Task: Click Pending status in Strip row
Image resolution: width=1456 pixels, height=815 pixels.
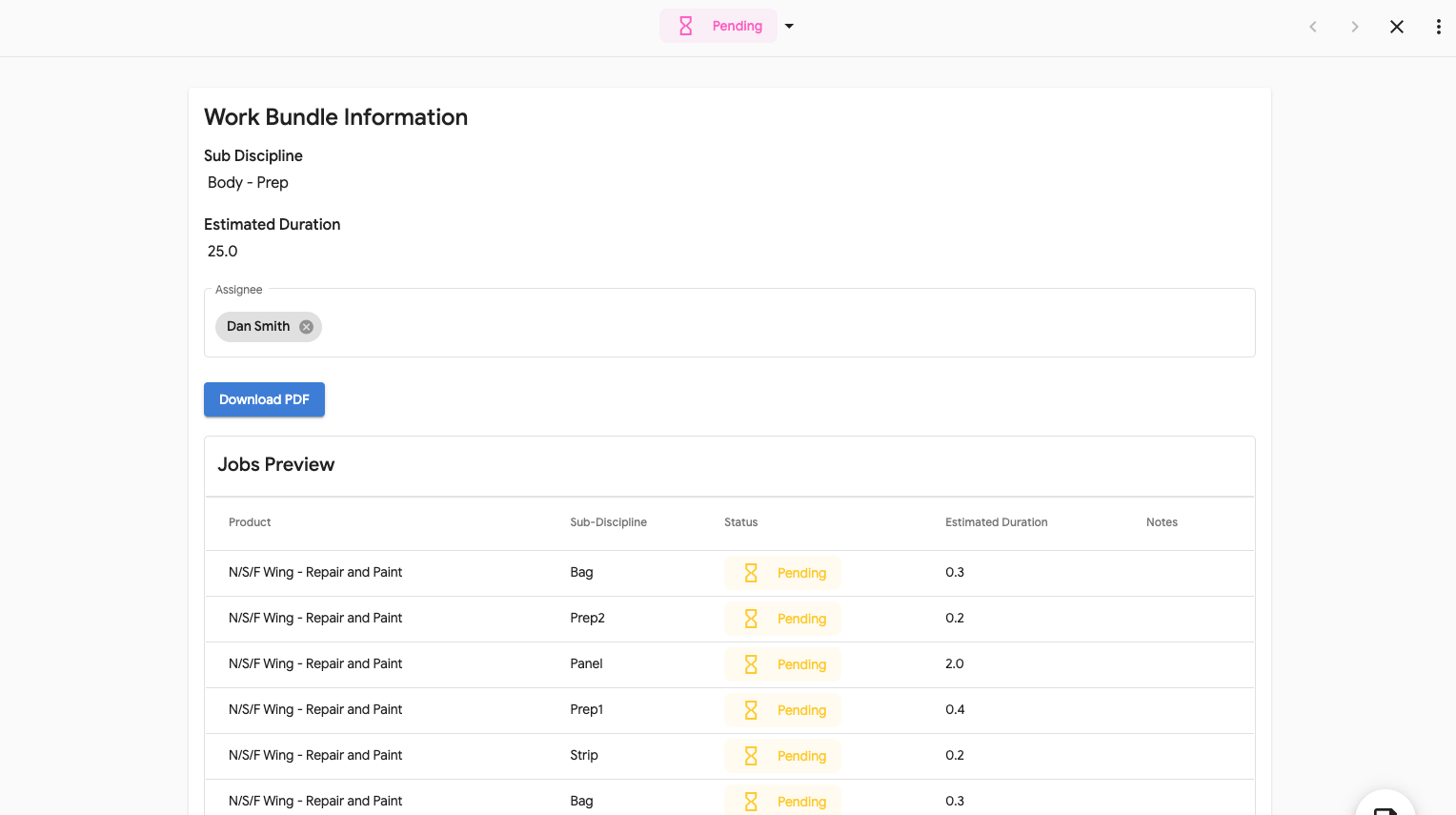Action: (782, 756)
